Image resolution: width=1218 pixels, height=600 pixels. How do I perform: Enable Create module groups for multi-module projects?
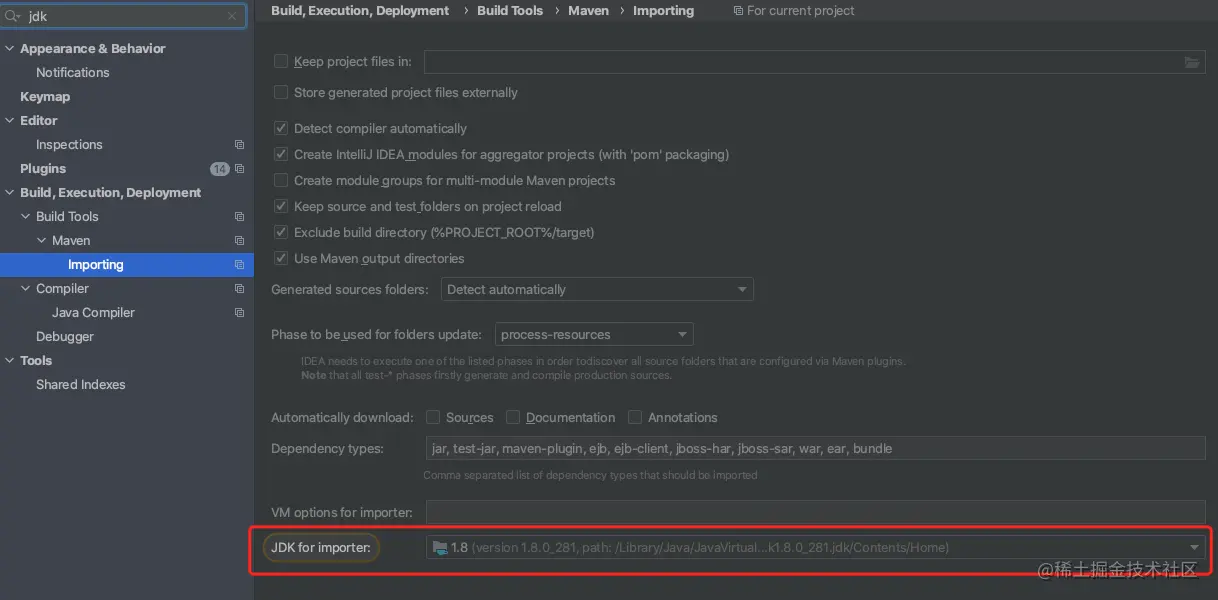[x=281, y=181]
